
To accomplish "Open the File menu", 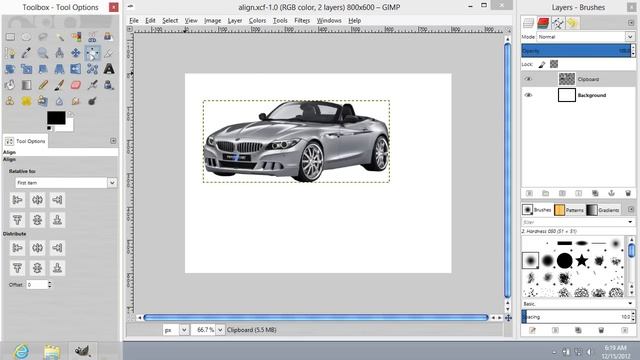I will click(x=134, y=20).
